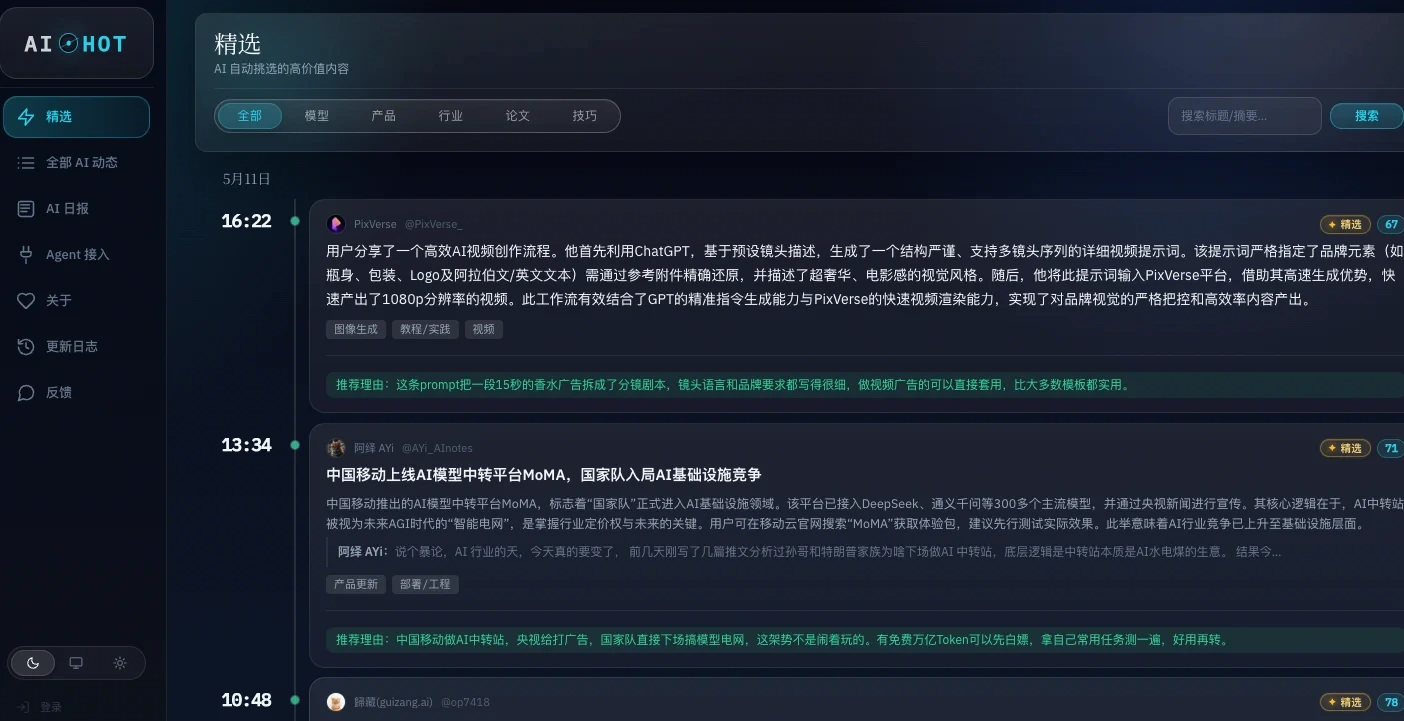Click the 精选 badge on the PixVerse post

pyautogui.click(x=1345, y=224)
